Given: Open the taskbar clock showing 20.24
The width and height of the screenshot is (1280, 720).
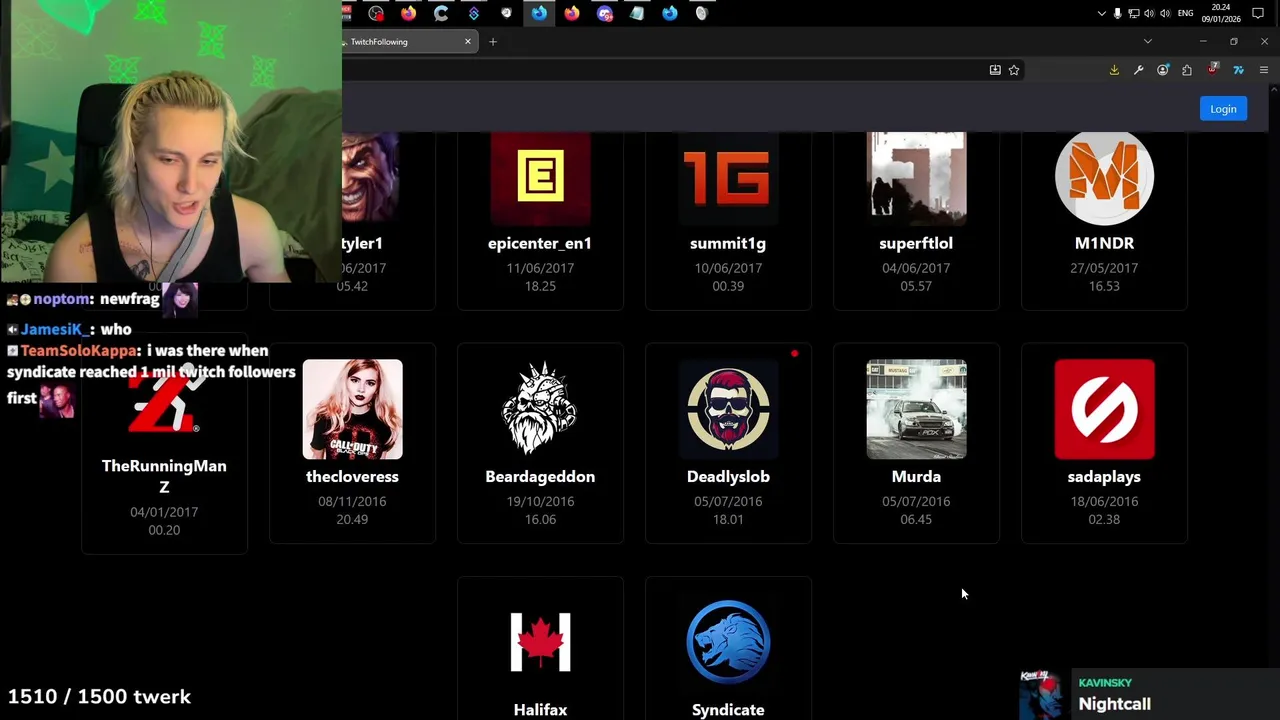Looking at the screenshot, I should coord(1221,13).
